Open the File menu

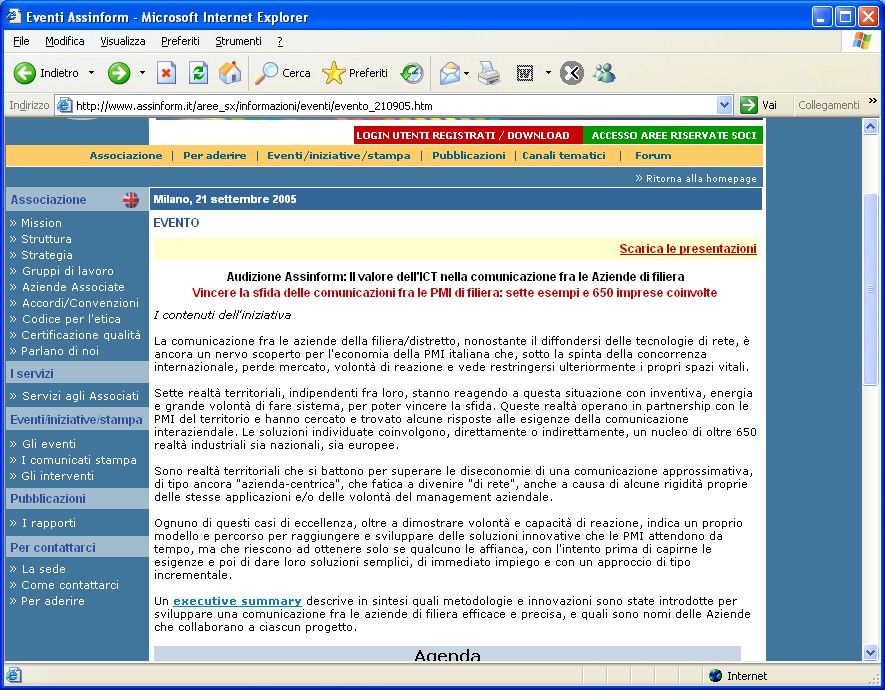coord(21,41)
